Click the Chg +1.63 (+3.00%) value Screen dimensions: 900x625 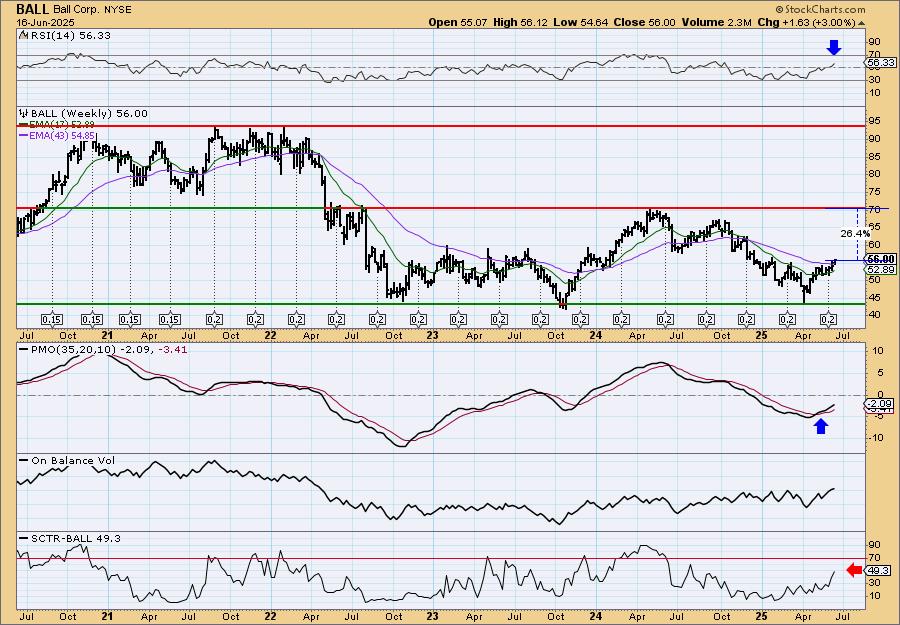point(806,22)
